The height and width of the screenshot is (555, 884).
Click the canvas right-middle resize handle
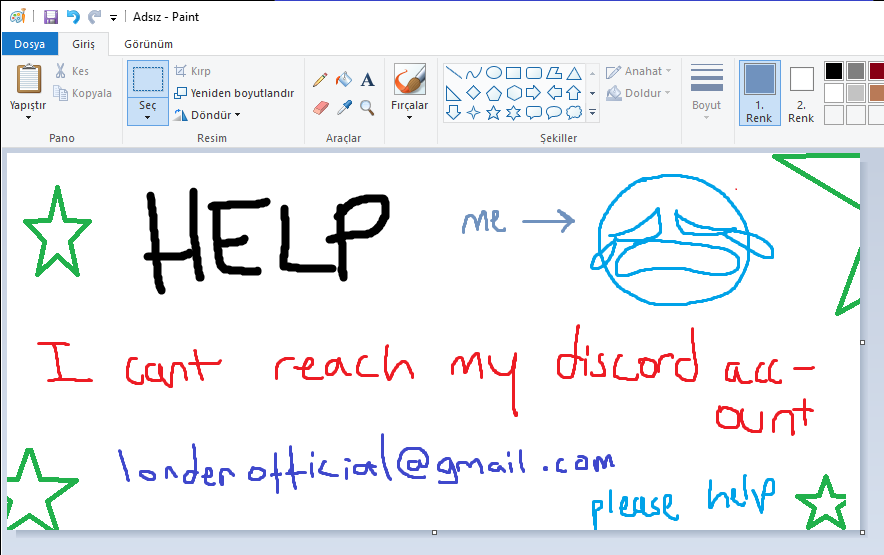point(863,342)
